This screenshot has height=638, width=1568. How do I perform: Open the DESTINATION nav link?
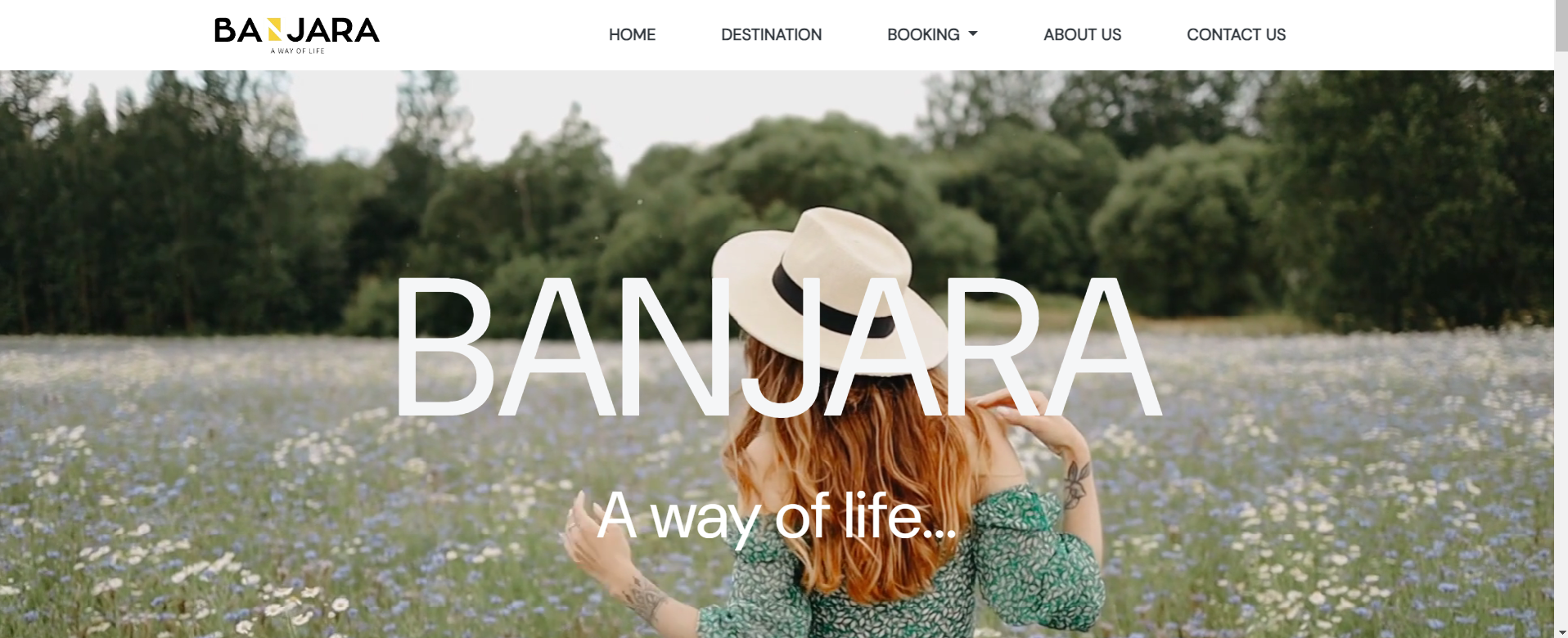pyautogui.click(x=771, y=34)
